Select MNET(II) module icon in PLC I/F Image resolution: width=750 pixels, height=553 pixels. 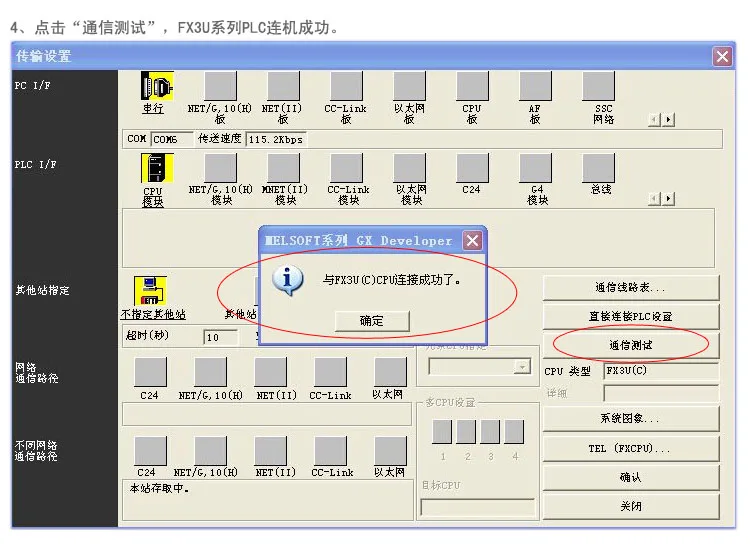coord(283,168)
